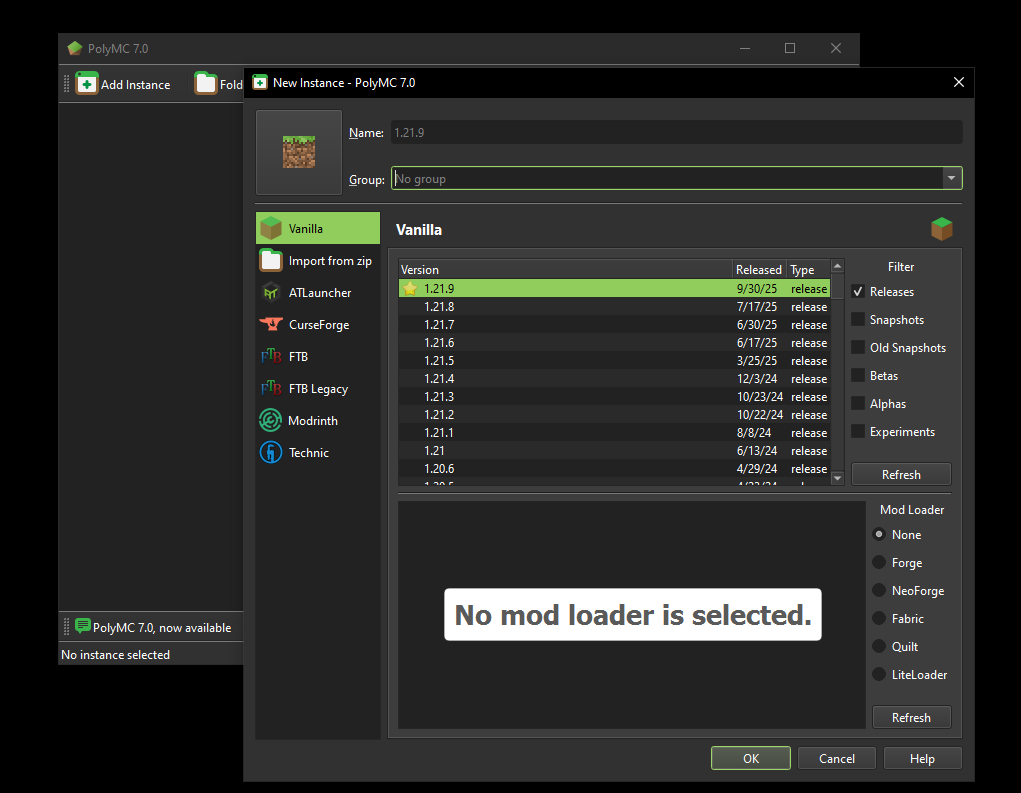Screen dimensions: 1021x793
Task: Open the Import from zip page
Action: (x=318, y=260)
